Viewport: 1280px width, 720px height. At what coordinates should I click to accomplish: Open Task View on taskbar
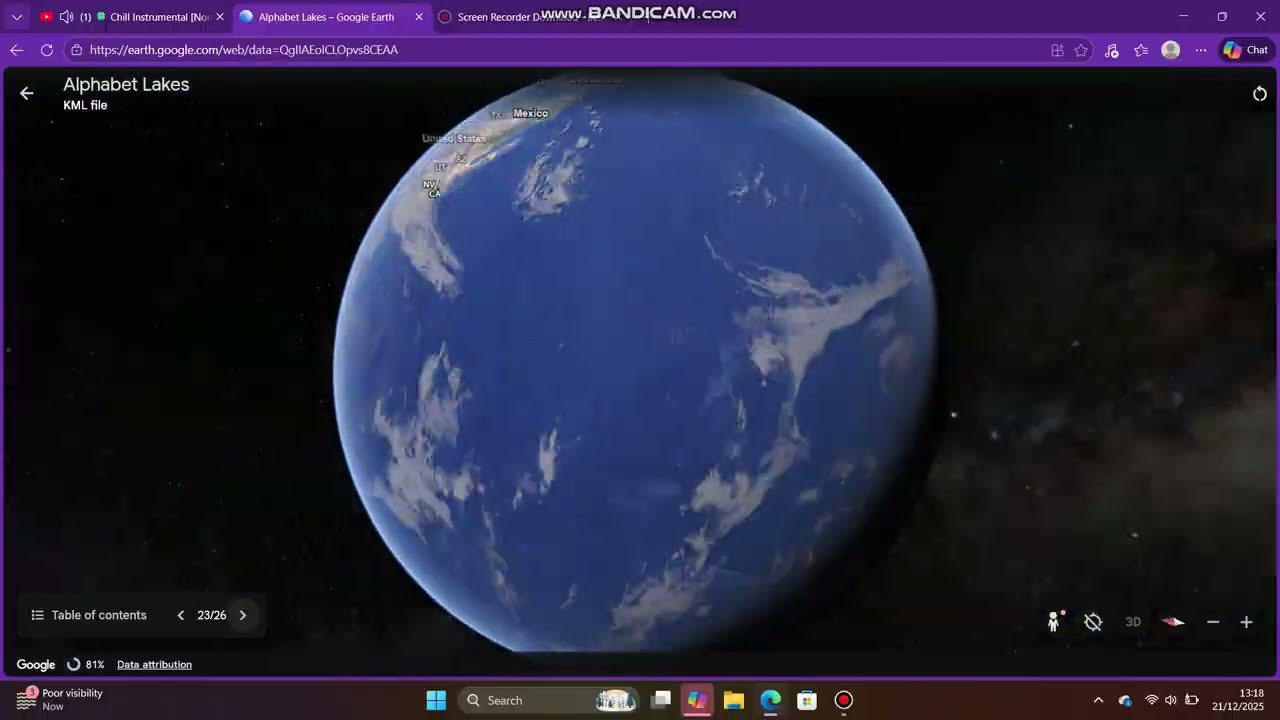[661, 700]
